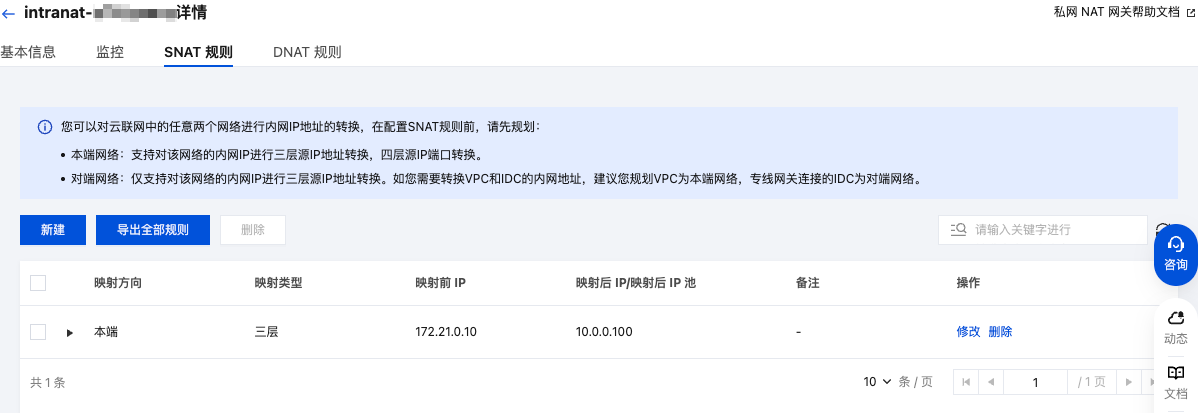This screenshot has height=413, width=1198.
Task: Open the 基本信息 tab
Action: (28, 52)
